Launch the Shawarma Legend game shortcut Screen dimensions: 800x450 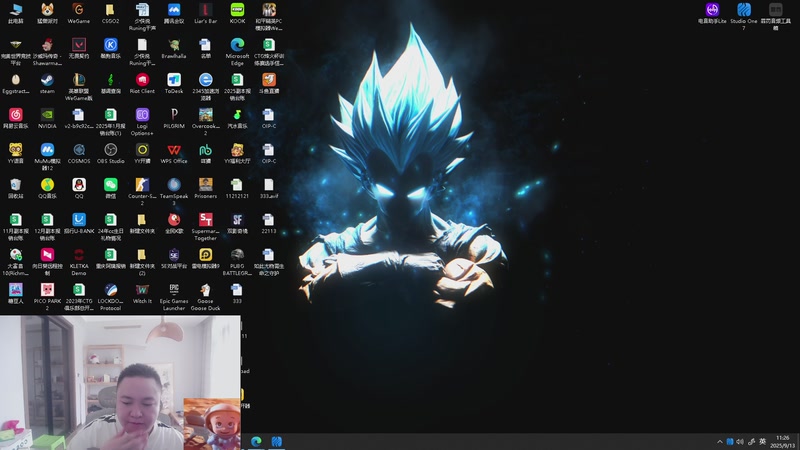pos(47,52)
